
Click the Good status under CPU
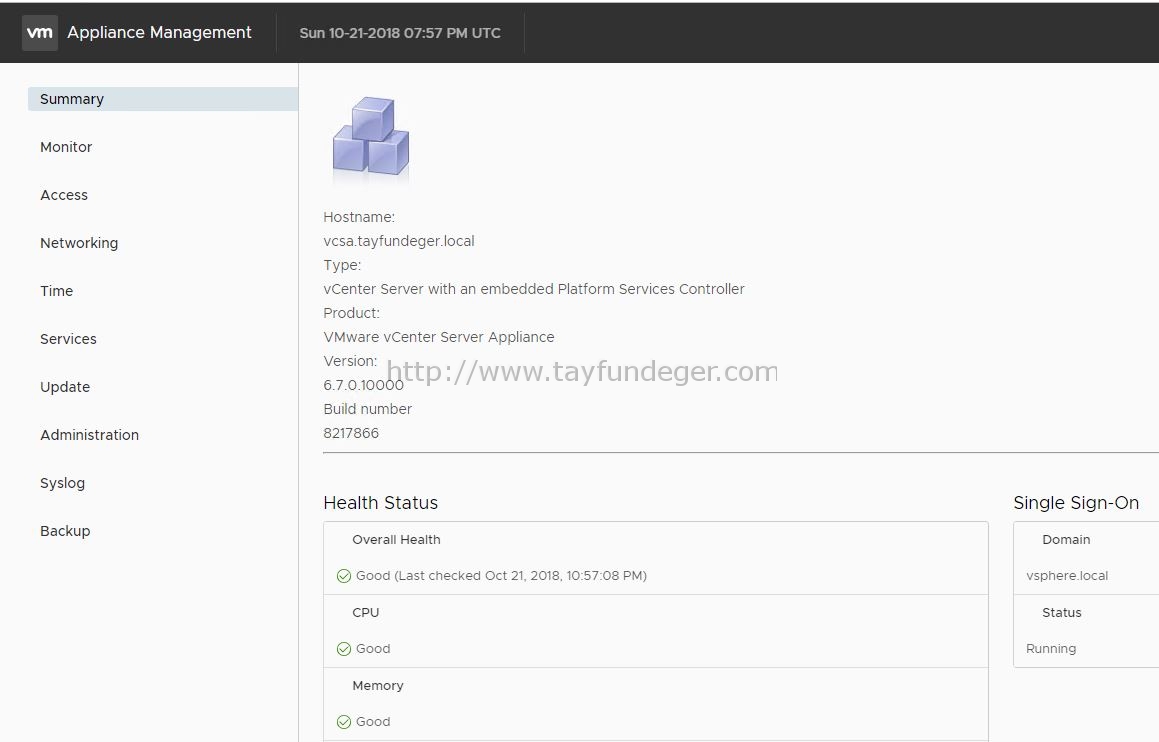point(373,649)
